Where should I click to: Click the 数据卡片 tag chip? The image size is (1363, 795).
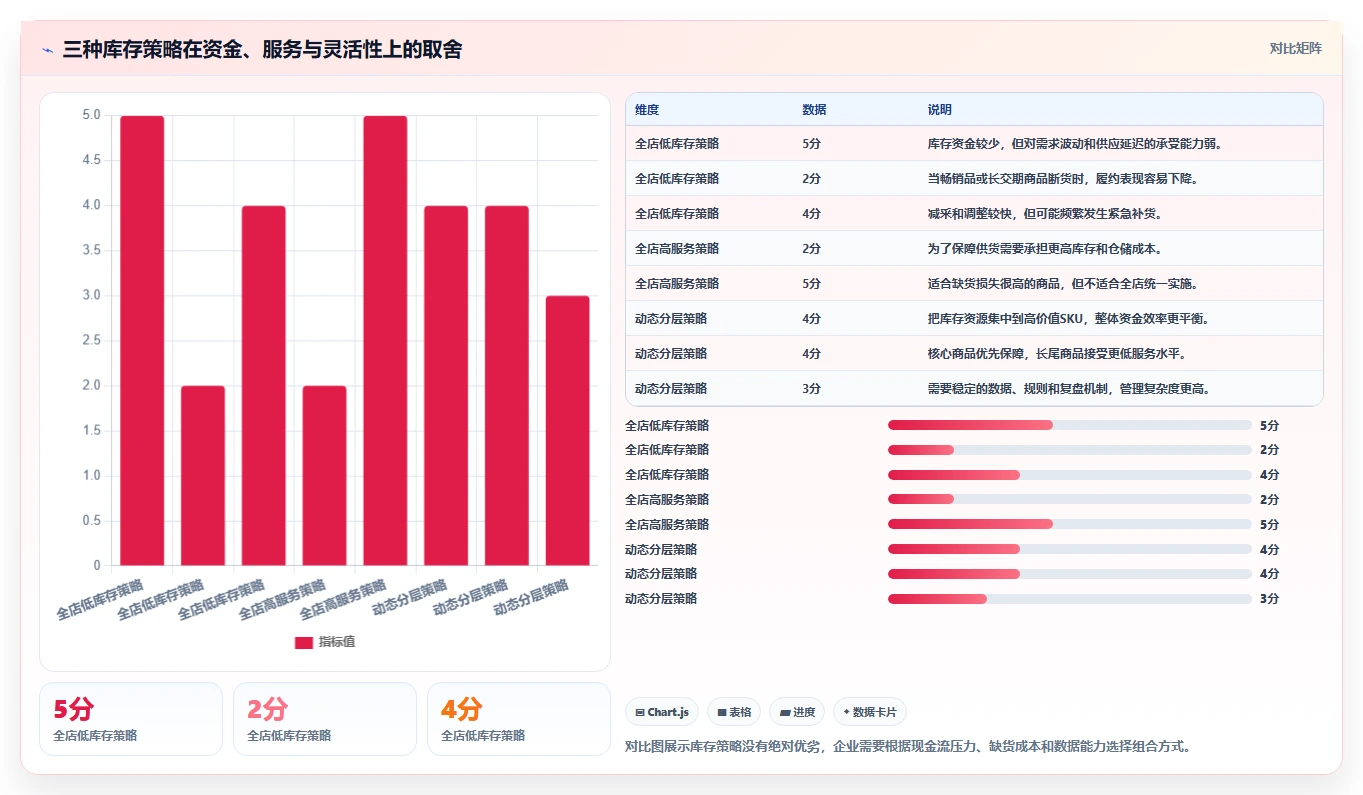pyautogui.click(x=870, y=712)
